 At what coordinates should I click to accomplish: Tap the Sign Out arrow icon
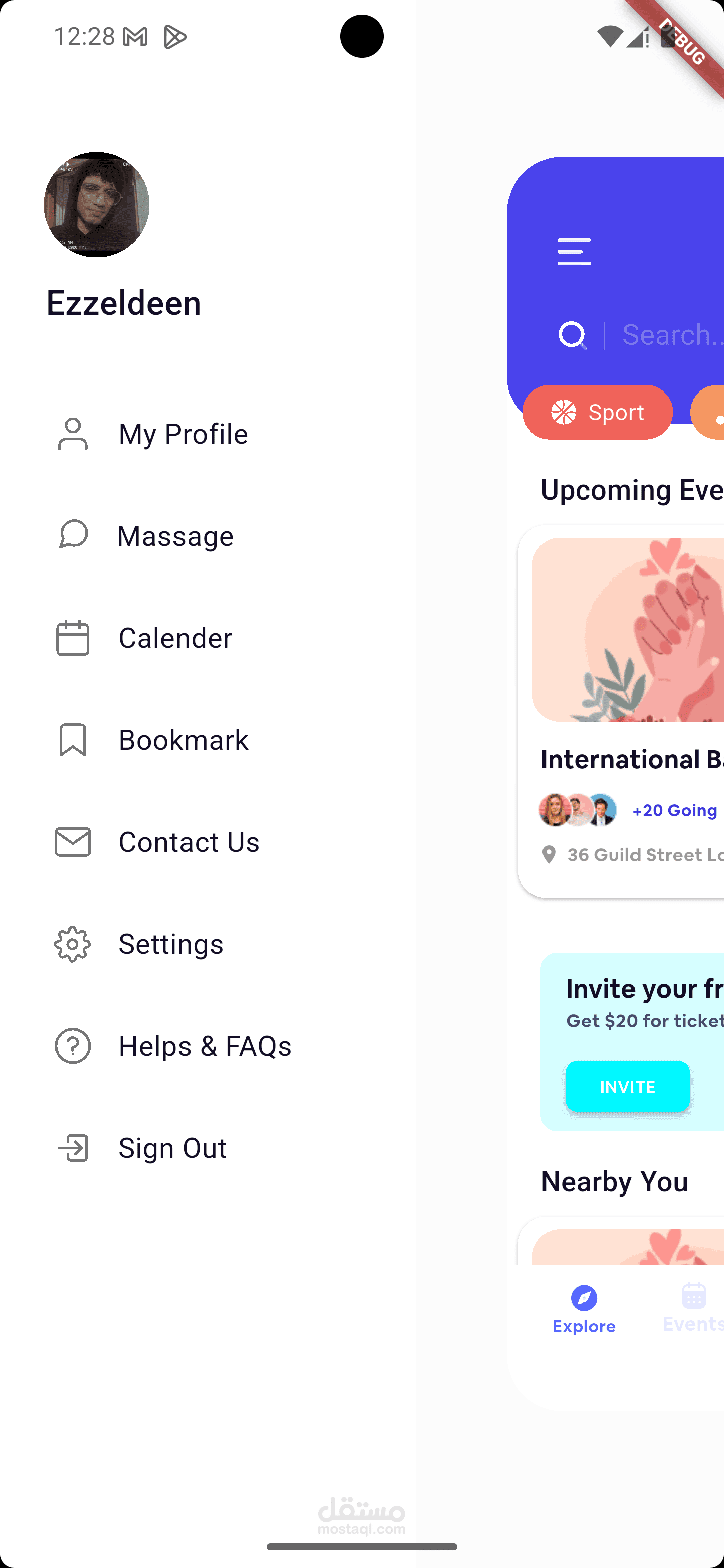click(x=73, y=1148)
